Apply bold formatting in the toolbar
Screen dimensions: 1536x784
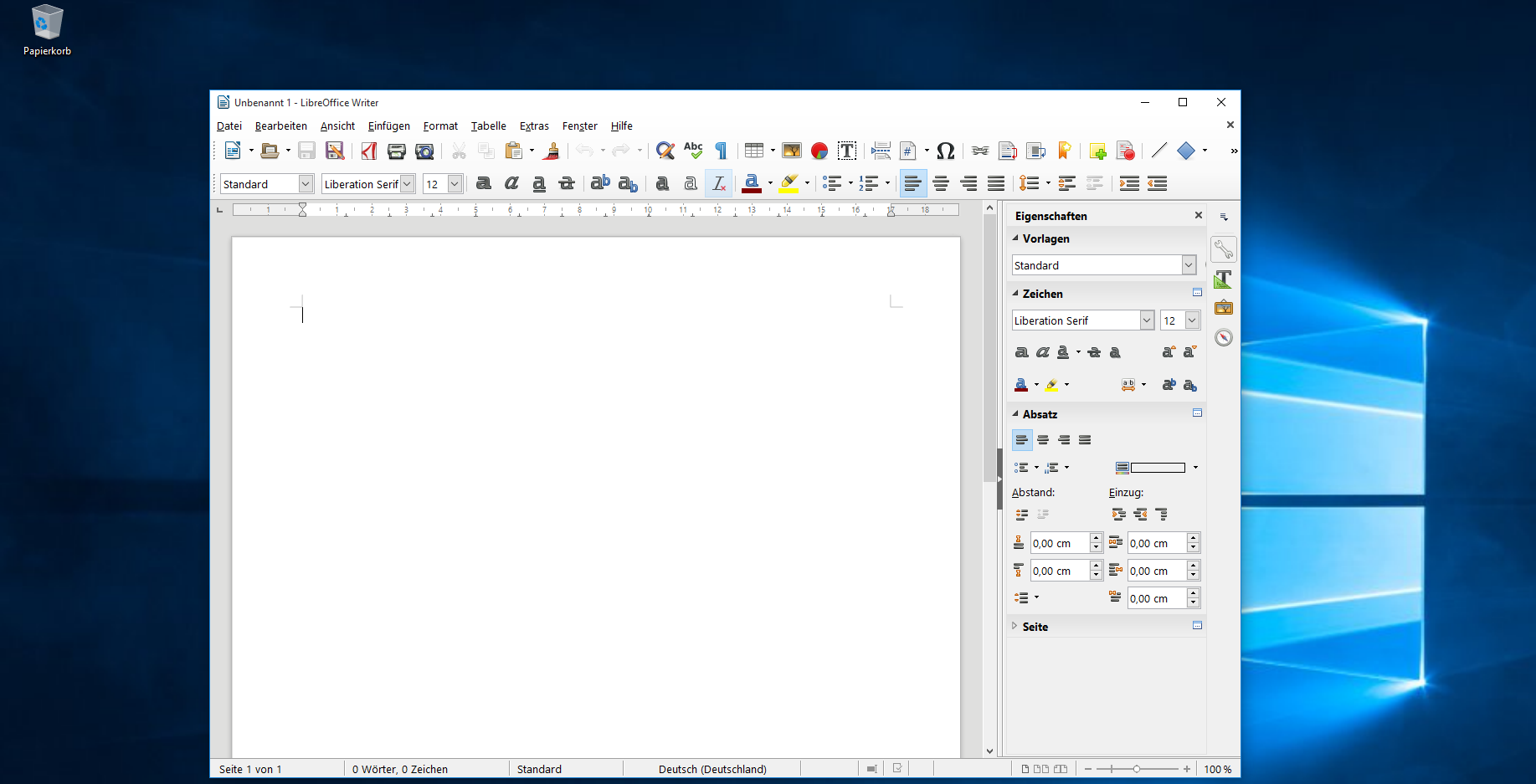(484, 183)
